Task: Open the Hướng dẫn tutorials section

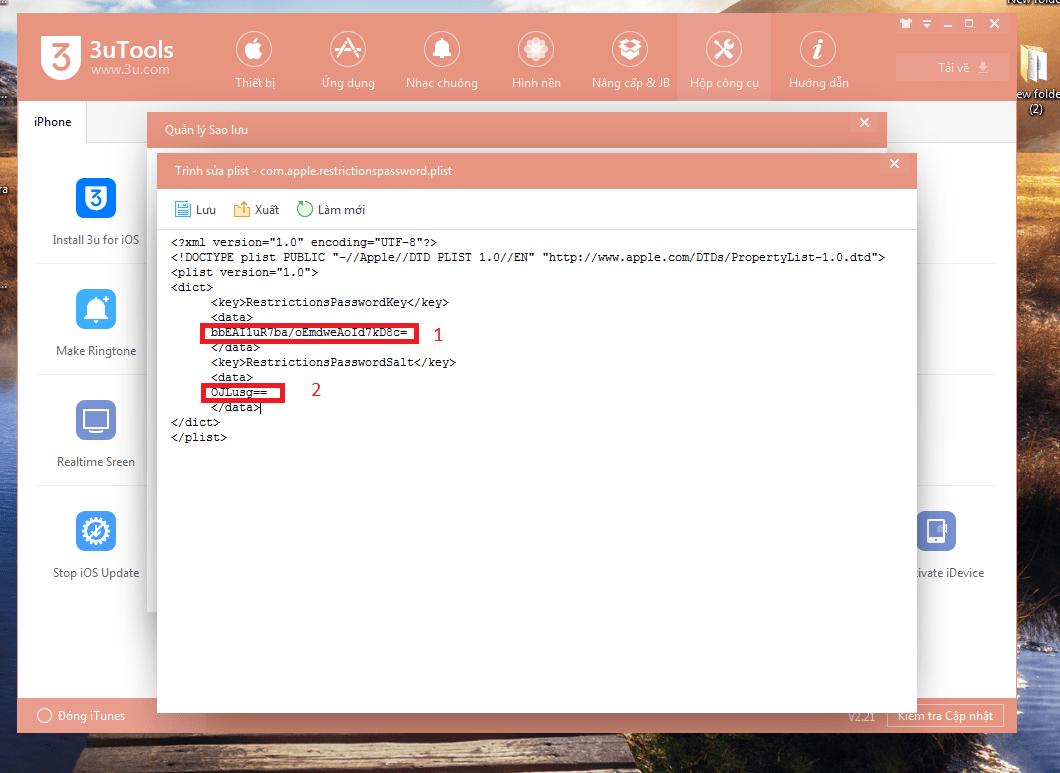Action: click(x=818, y=60)
